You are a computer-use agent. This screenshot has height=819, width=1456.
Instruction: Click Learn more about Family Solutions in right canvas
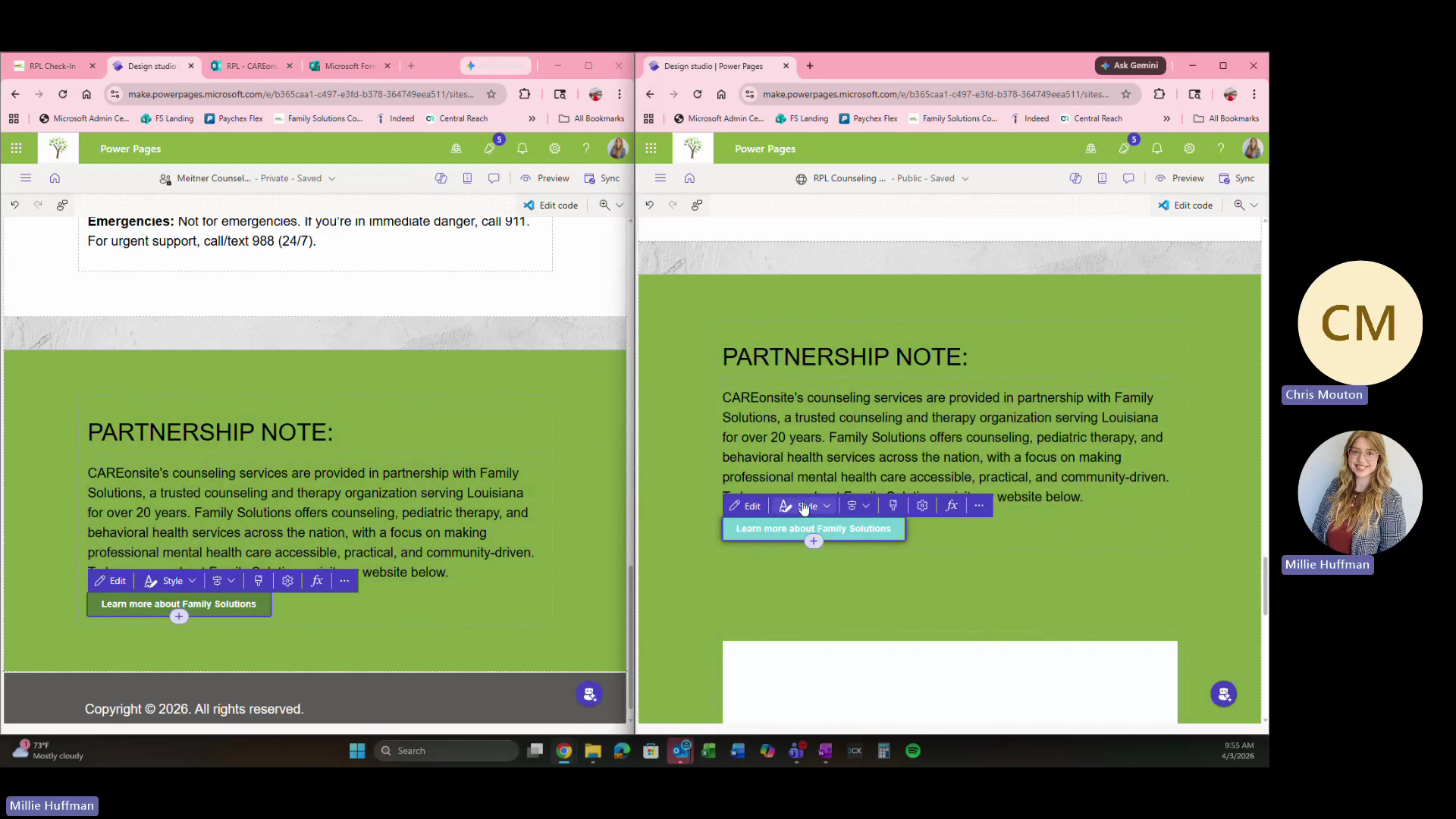814,529
